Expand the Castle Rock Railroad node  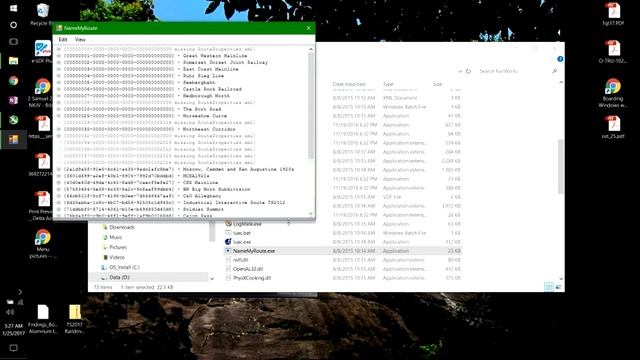click(59, 89)
